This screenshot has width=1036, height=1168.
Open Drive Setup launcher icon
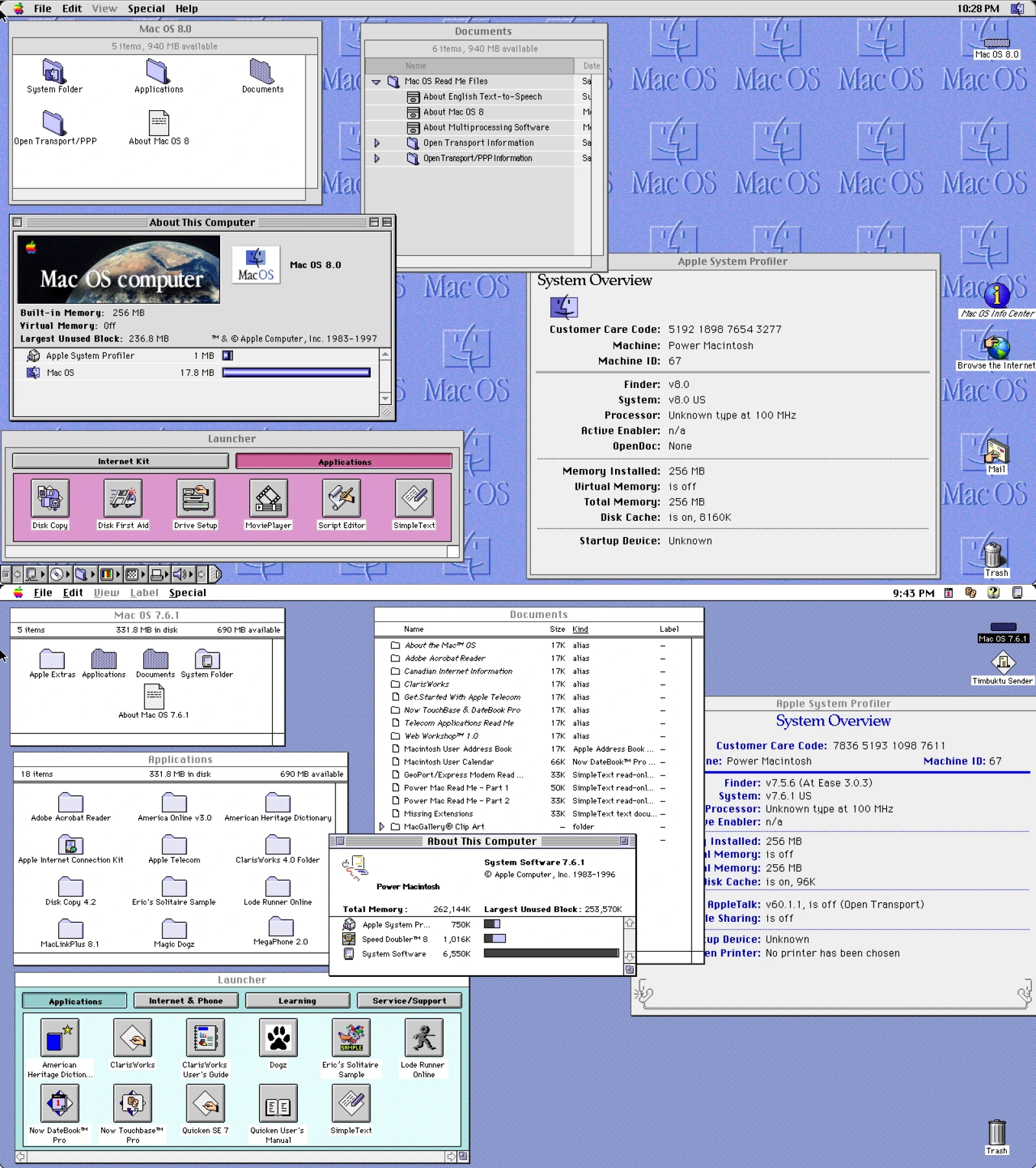tap(196, 498)
